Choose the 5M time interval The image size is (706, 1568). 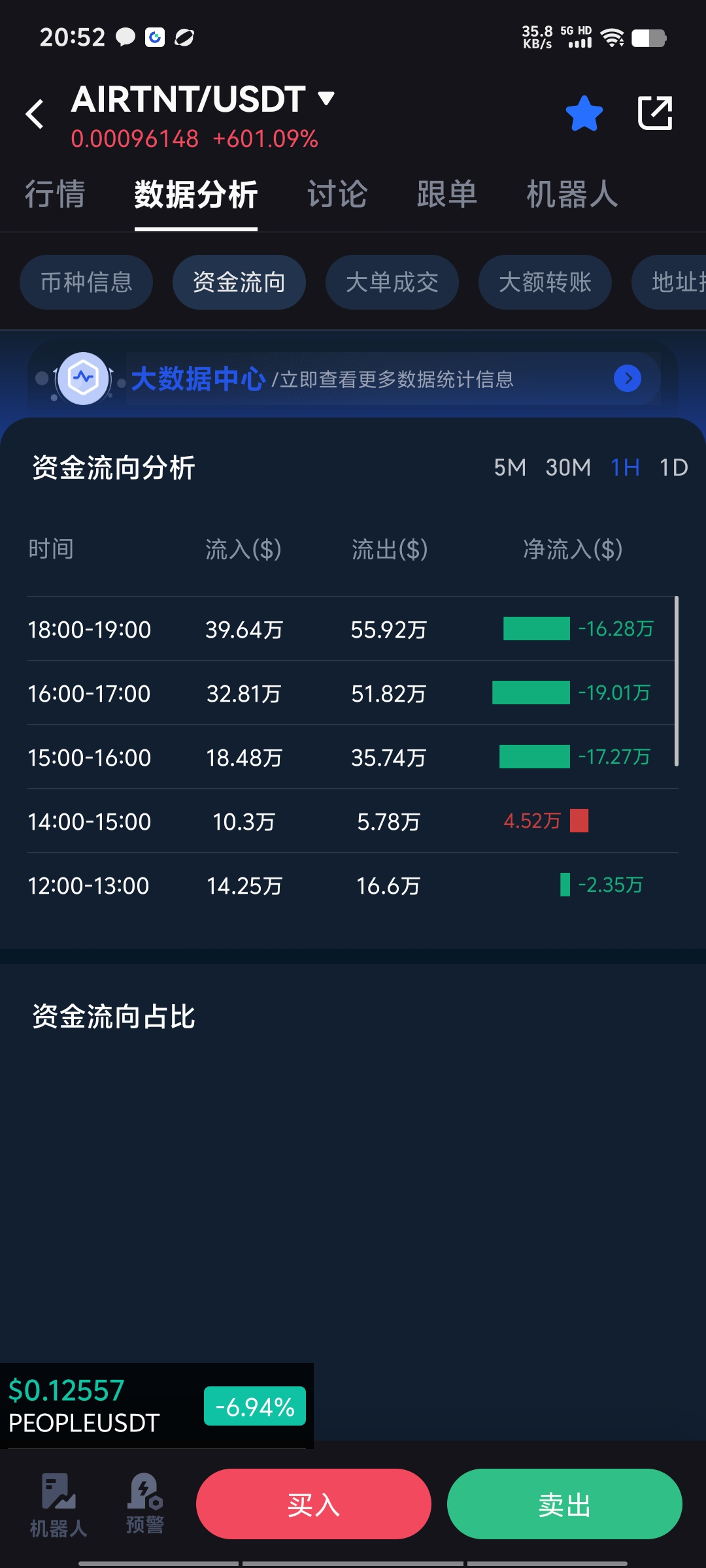[510, 468]
